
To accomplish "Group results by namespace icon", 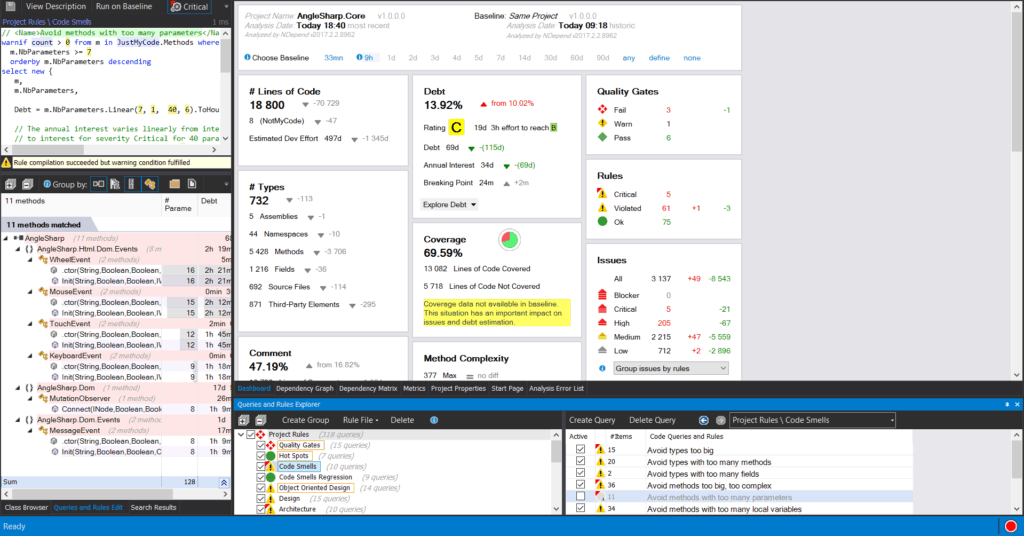I will click(116, 184).
